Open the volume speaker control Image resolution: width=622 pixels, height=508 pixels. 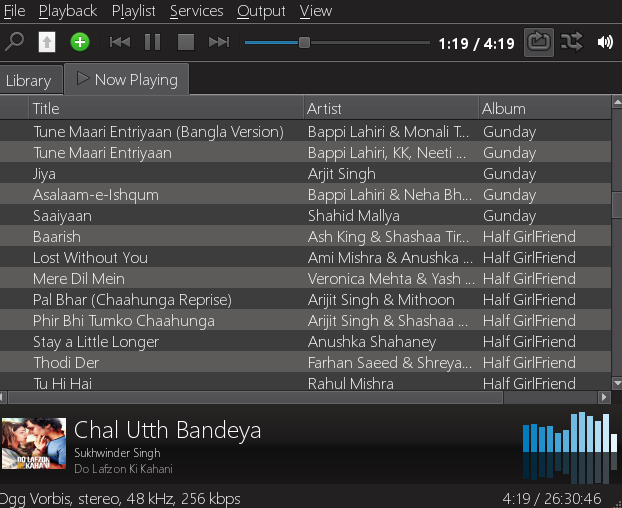pos(605,42)
